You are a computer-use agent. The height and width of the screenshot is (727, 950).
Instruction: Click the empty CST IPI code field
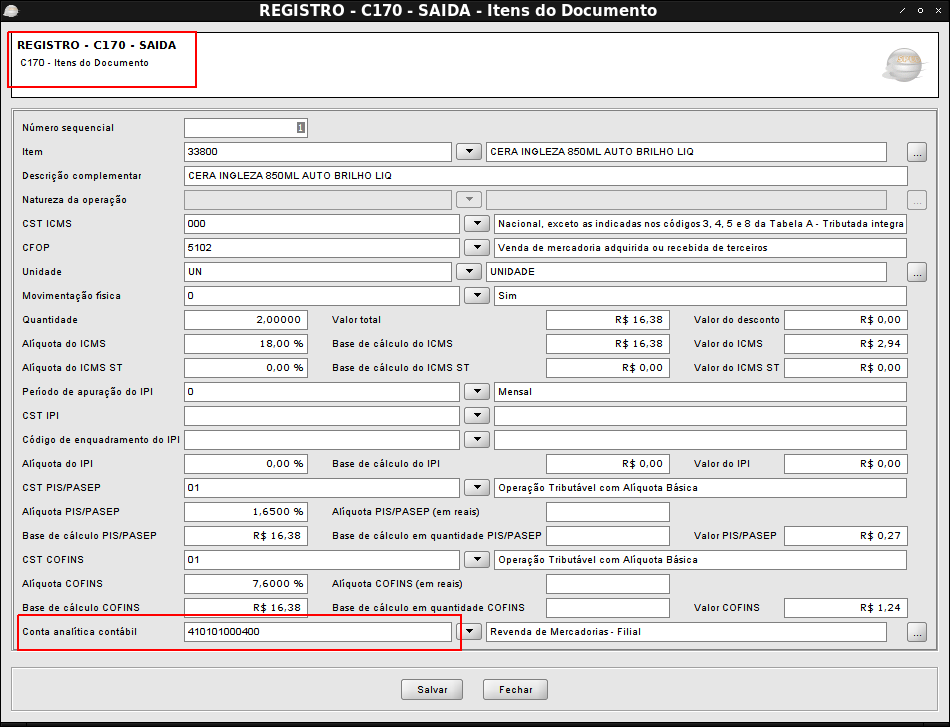[322, 416]
